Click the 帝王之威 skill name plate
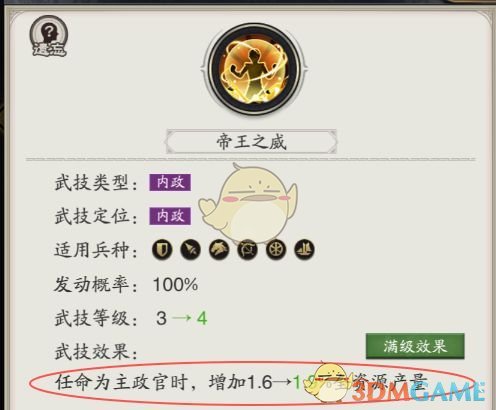This screenshot has width=496, height=410. point(252,142)
